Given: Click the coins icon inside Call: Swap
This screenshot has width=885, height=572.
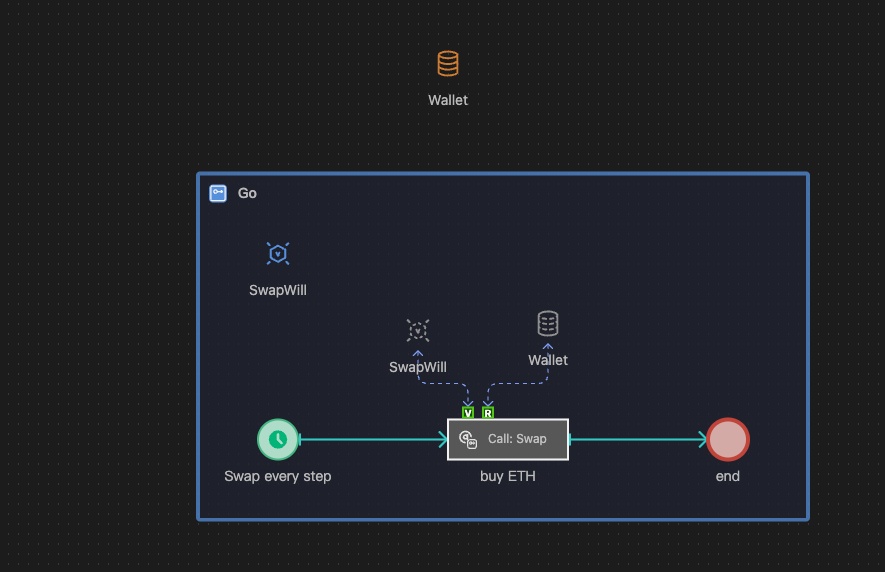Looking at the screenshot, I should pyautogui.click(x=468, y=439).
